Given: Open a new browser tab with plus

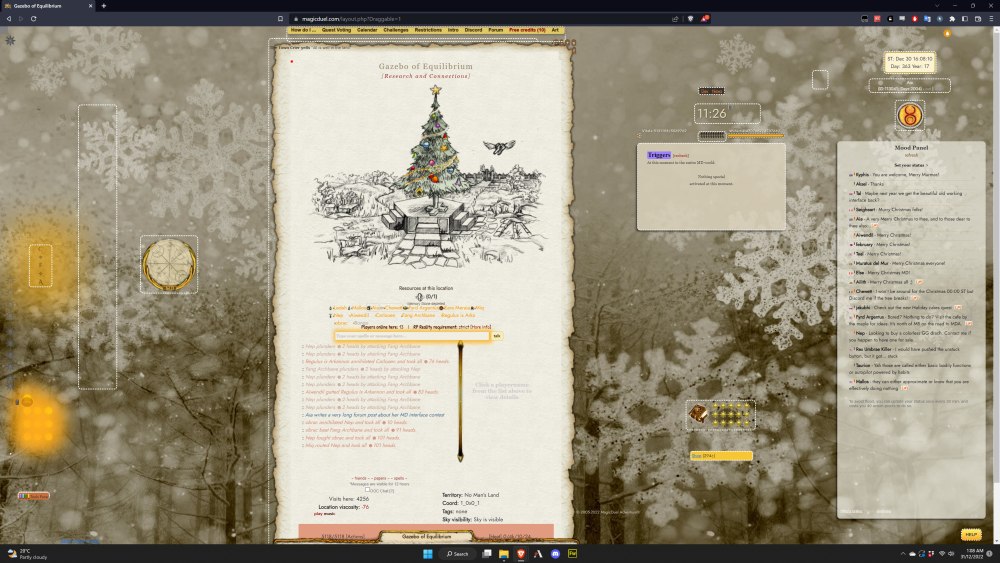Looking at the screenshot, I should (x=103, y=6).
